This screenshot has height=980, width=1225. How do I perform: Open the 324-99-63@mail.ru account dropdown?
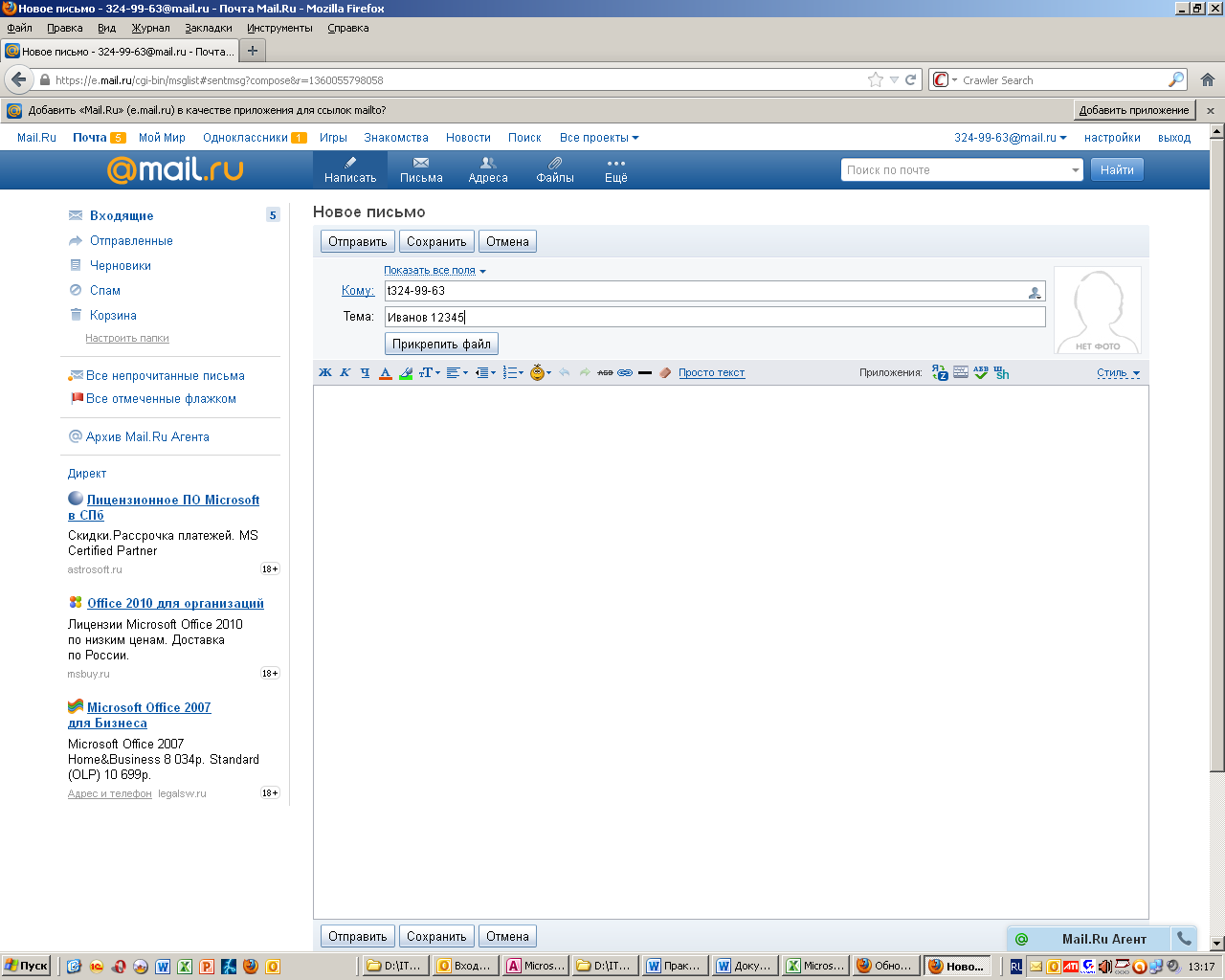pyautogui.click(x=1011, y=138)
